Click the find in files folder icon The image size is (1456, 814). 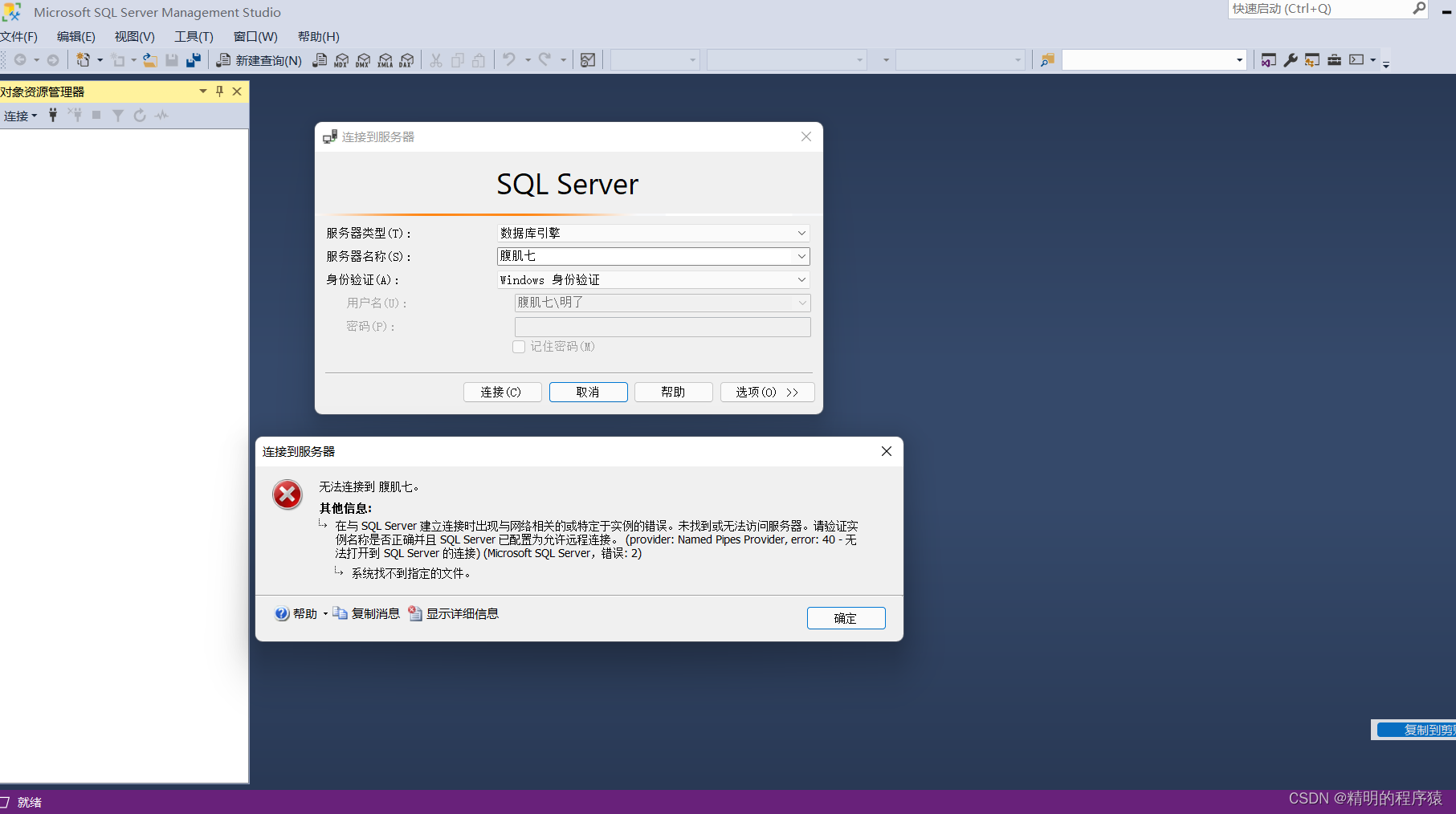[x=1047, y=60]
